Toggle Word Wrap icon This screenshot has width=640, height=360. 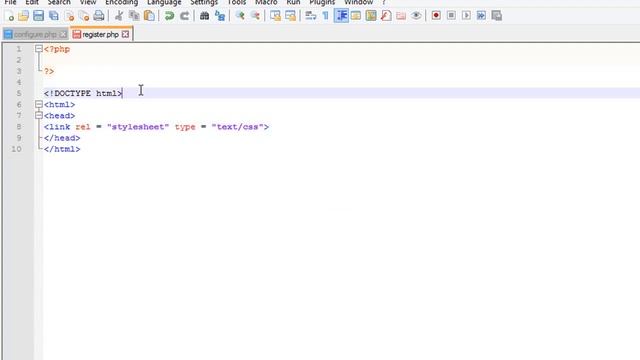pyautogui.click(x=311, y=16)
